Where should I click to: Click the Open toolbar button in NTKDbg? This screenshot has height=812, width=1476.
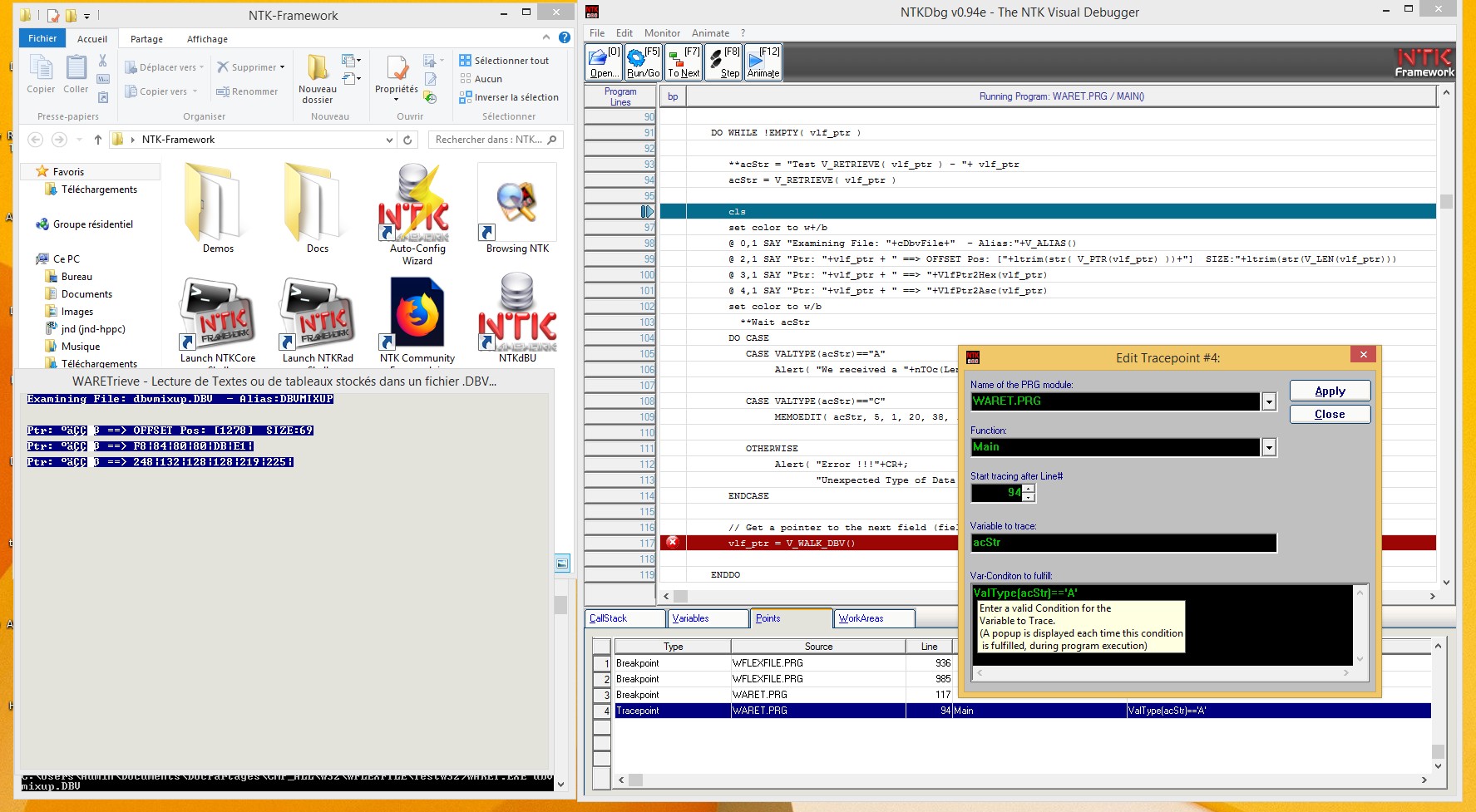pos(604,62)
